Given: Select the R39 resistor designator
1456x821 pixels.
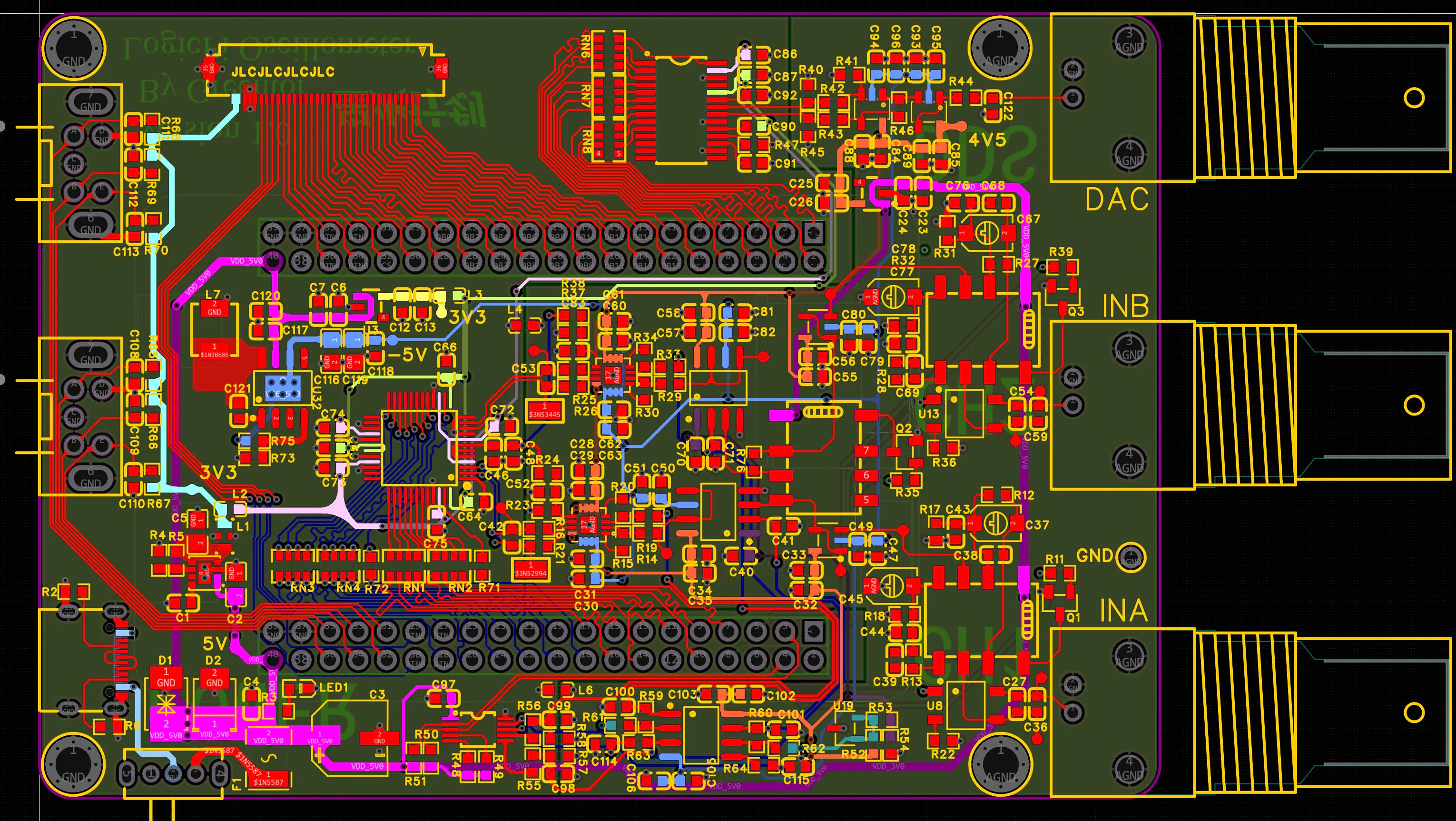Looking at the screenshot, I should [1061, 252].
